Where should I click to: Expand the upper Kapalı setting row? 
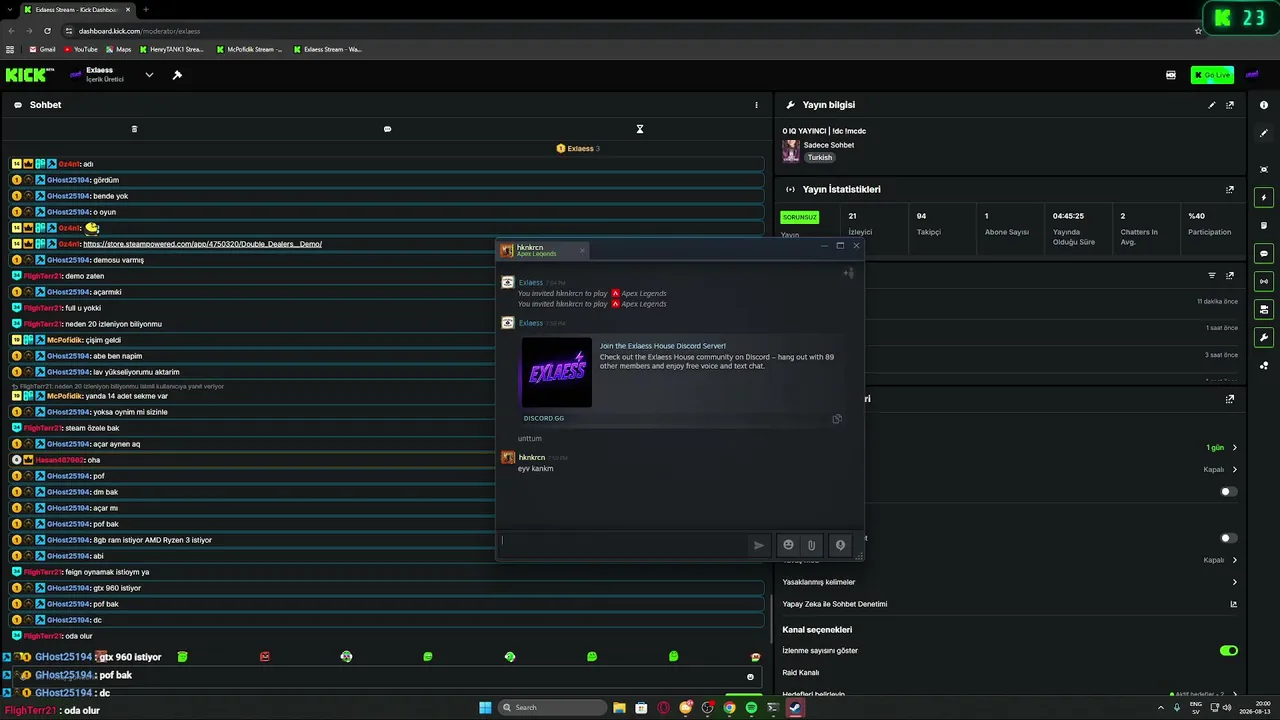[1234, 469]
